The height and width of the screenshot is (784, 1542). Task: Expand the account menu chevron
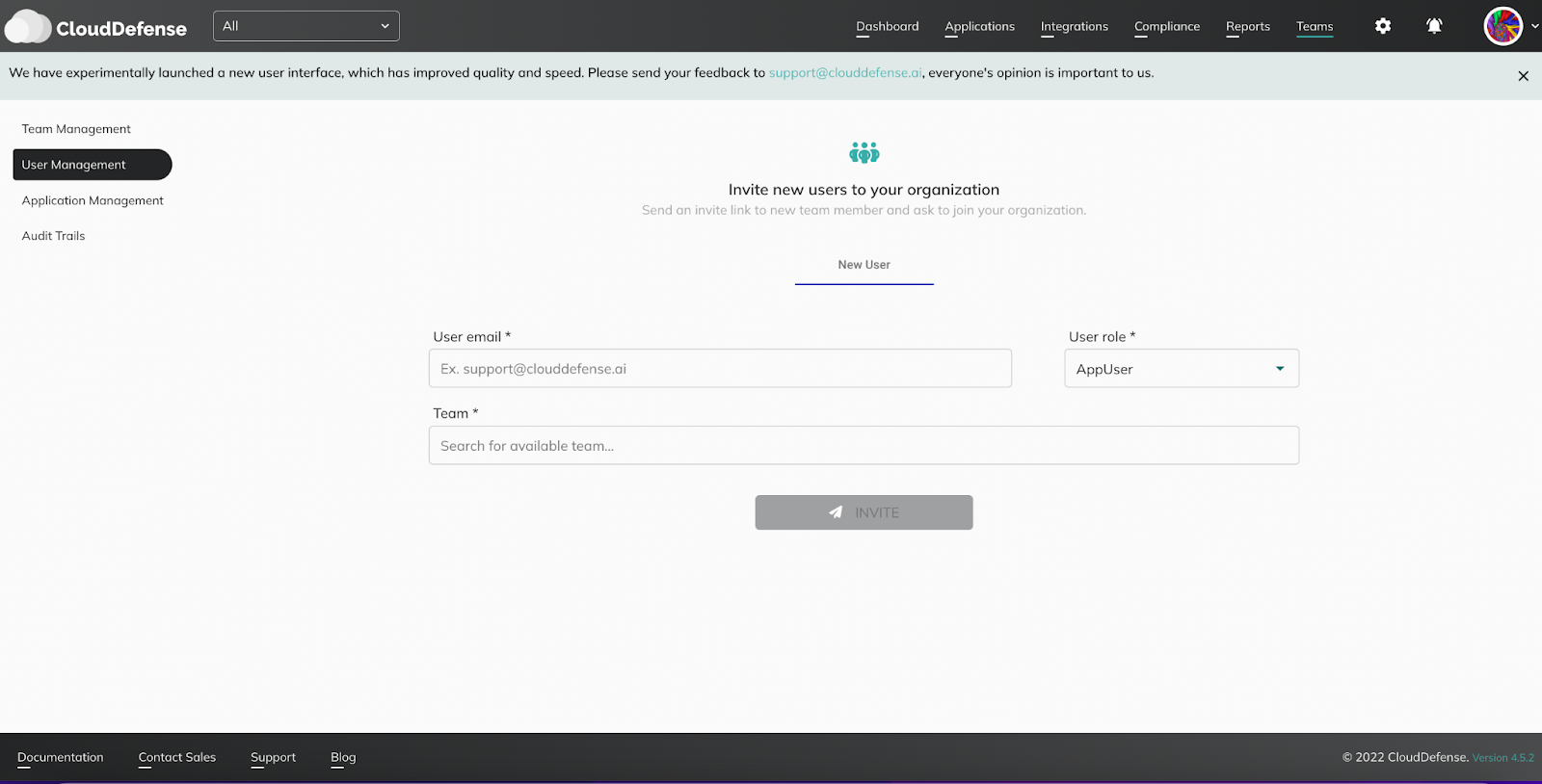pos(1534,26)
